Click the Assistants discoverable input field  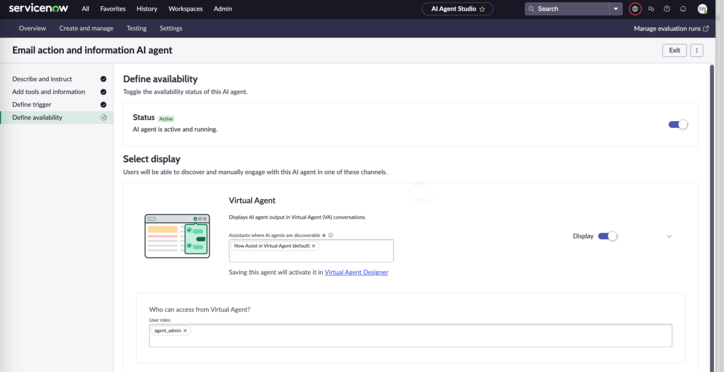(311, 251)
